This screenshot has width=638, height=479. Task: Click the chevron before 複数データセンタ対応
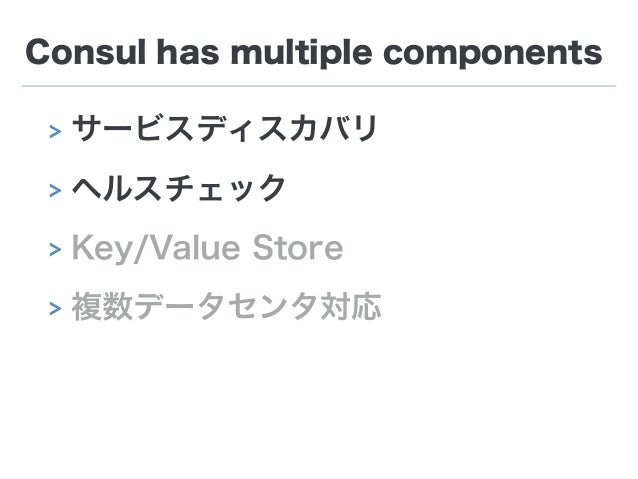point(55,308)
